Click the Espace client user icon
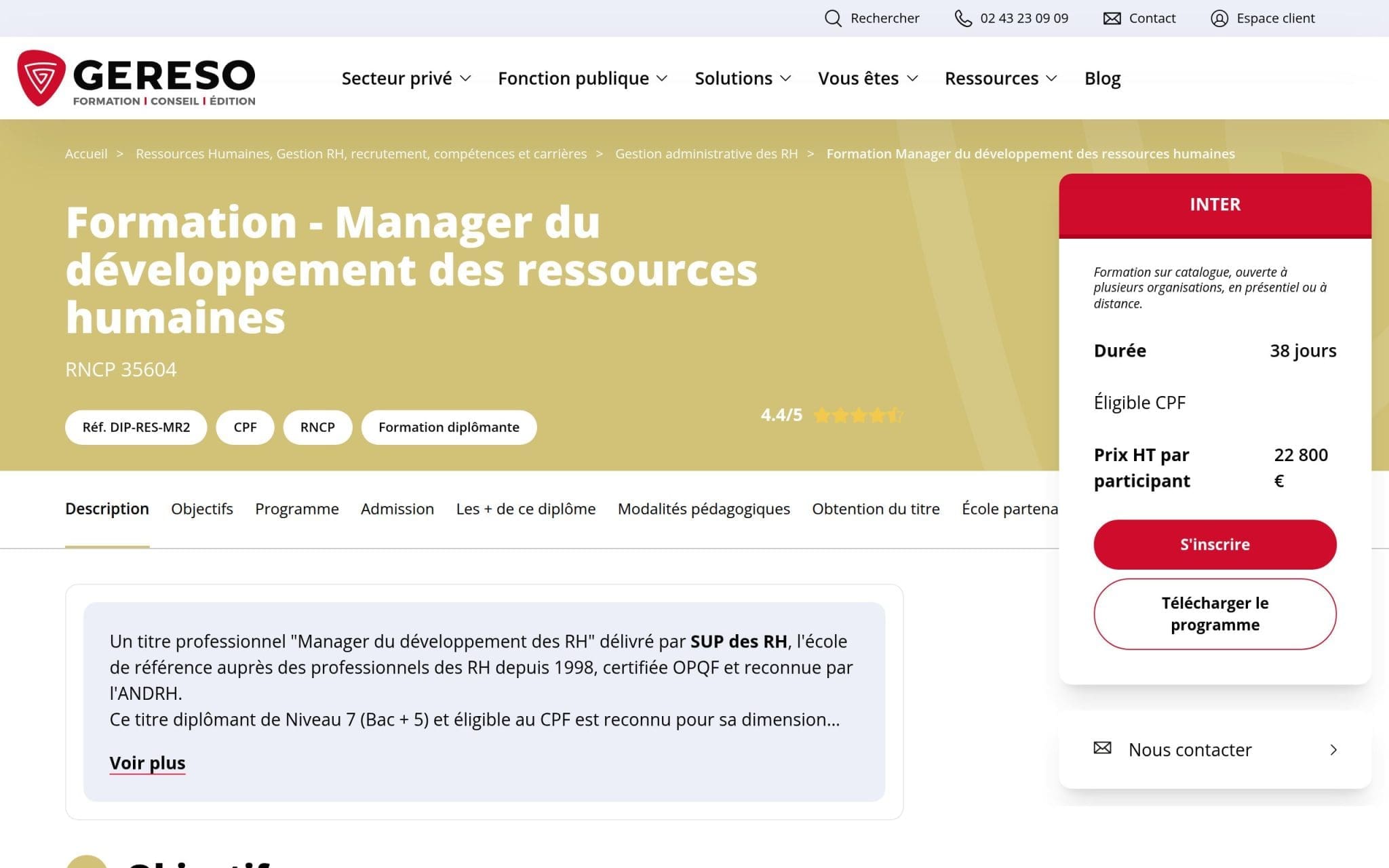1389x868 pixels. pos(1219,18)
